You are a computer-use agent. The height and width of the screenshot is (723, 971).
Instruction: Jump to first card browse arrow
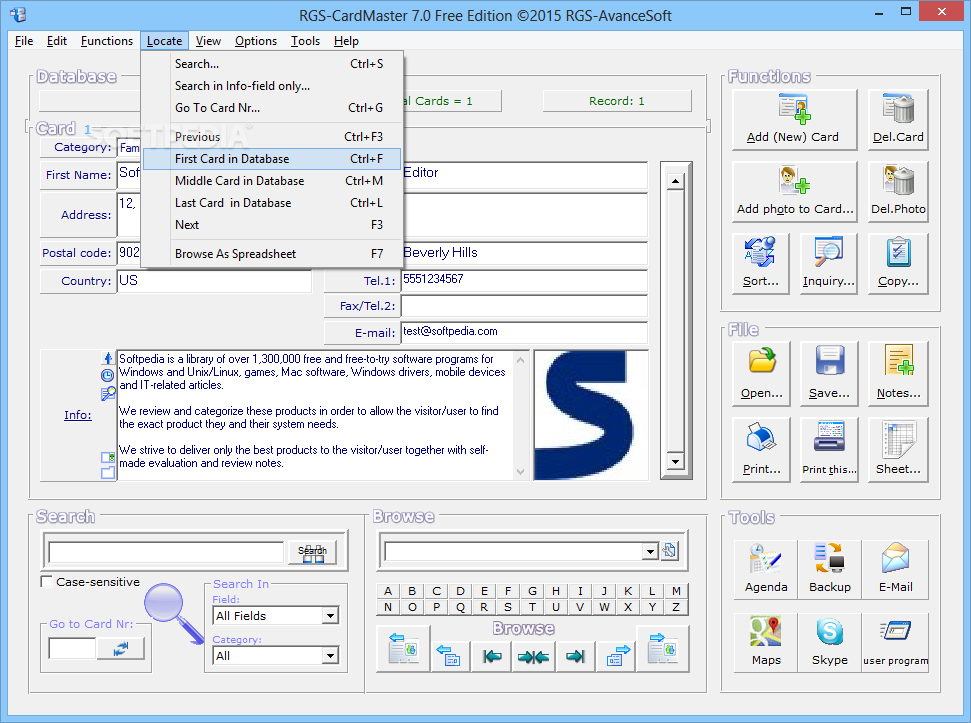(492, 657)
